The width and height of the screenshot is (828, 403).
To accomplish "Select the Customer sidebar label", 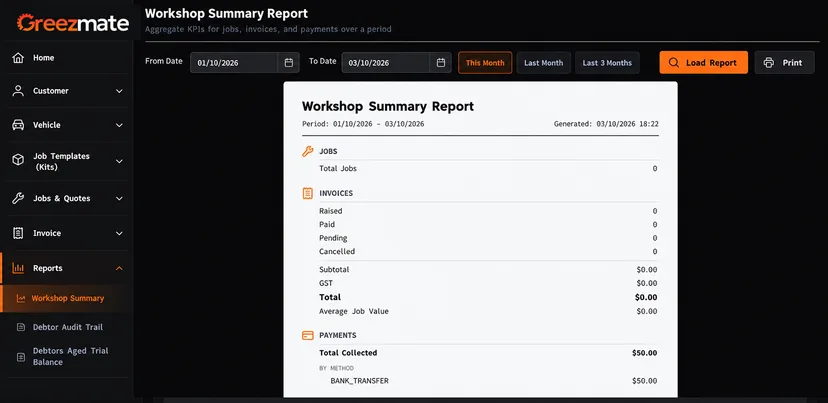I will point(51,91).
